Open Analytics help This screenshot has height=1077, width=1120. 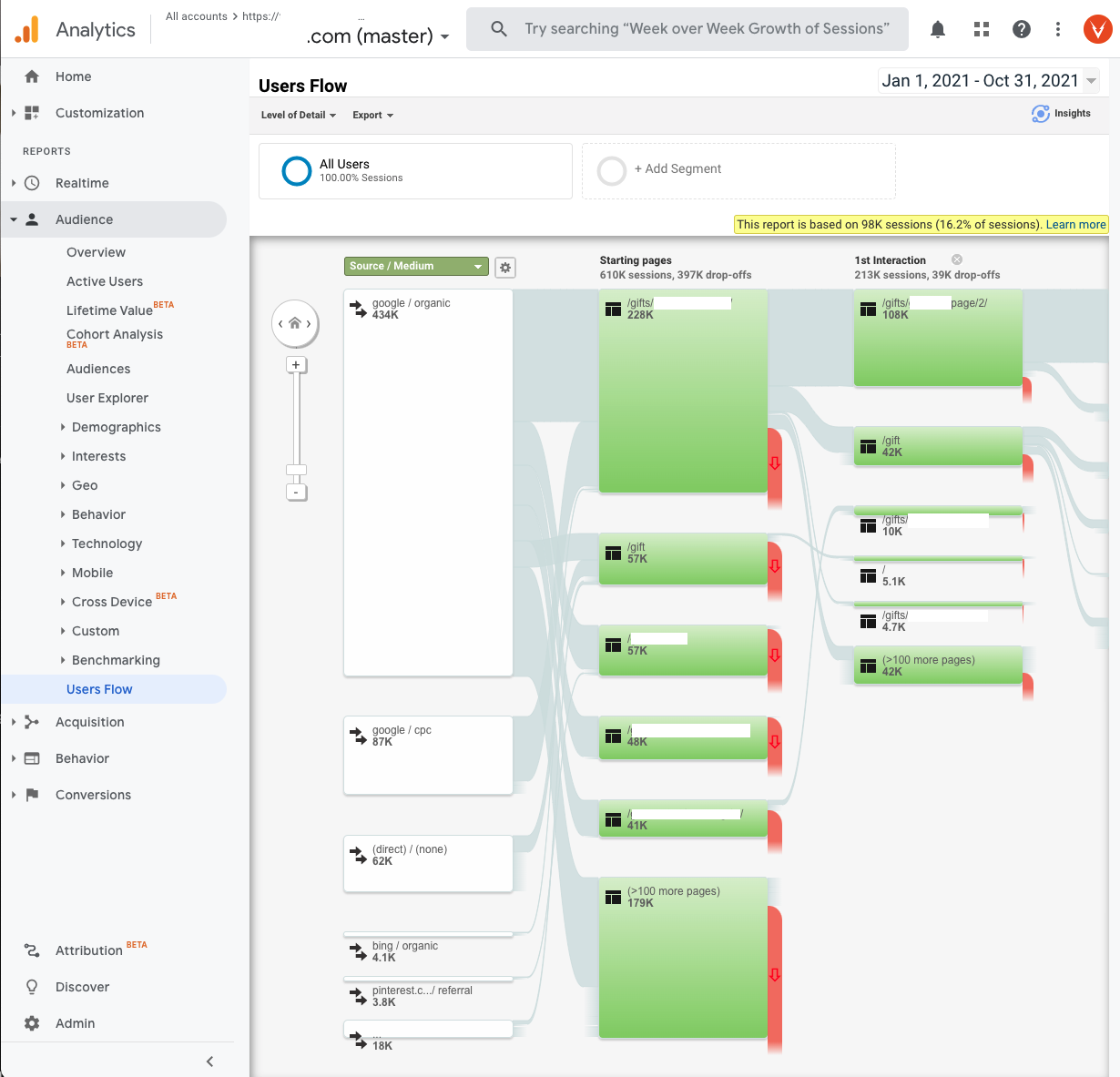[1021, 28]
